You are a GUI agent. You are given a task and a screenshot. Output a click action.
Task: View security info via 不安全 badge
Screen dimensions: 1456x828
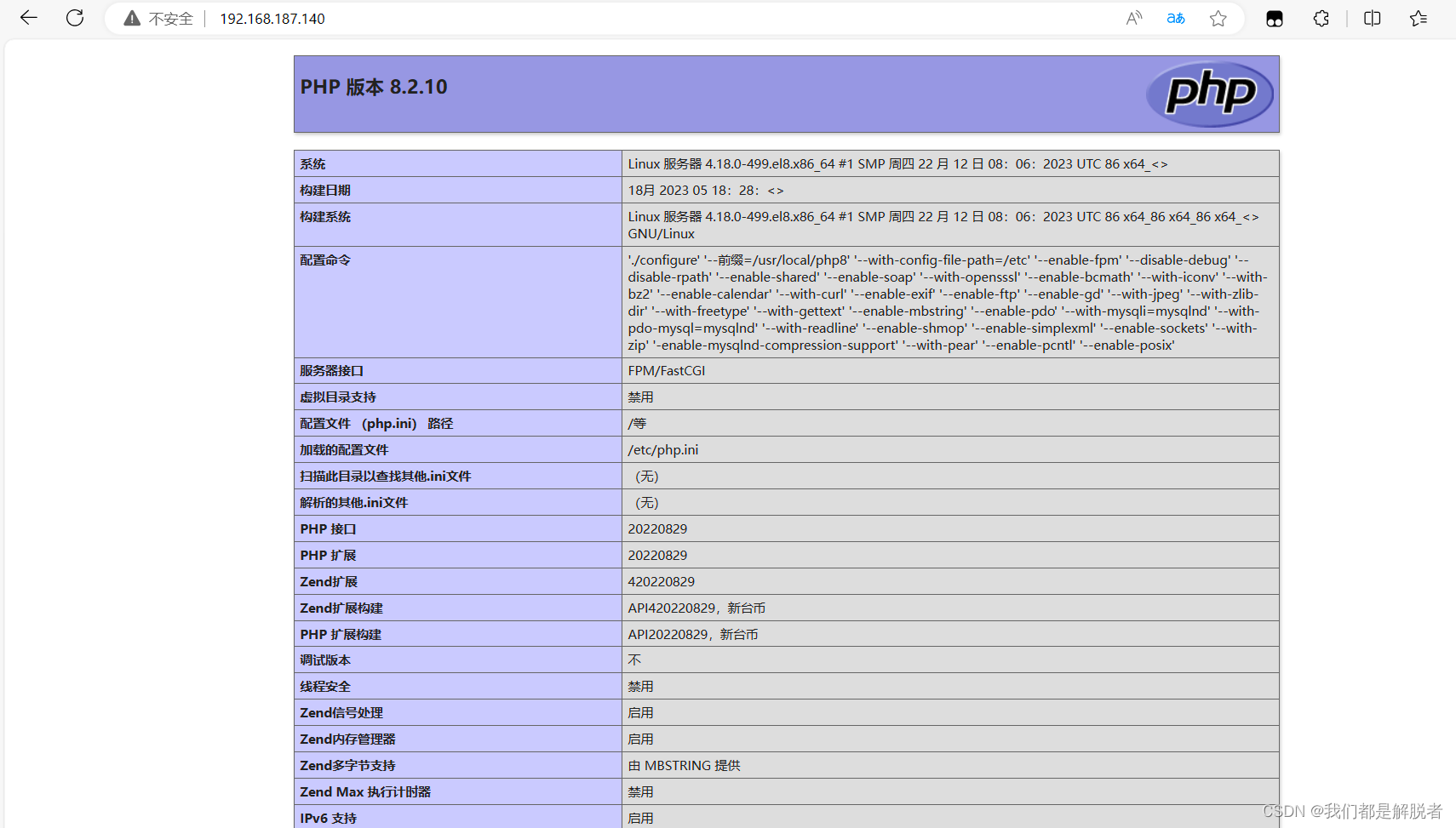point(158,18)
